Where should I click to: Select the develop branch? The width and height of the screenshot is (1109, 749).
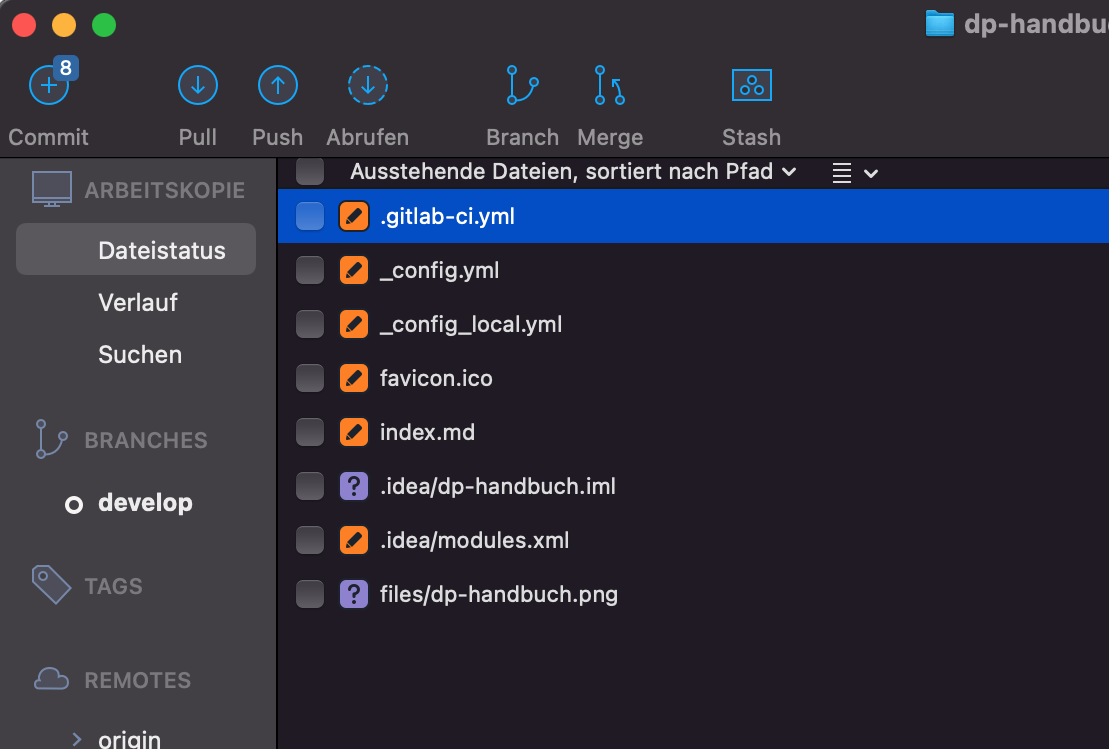145,503
